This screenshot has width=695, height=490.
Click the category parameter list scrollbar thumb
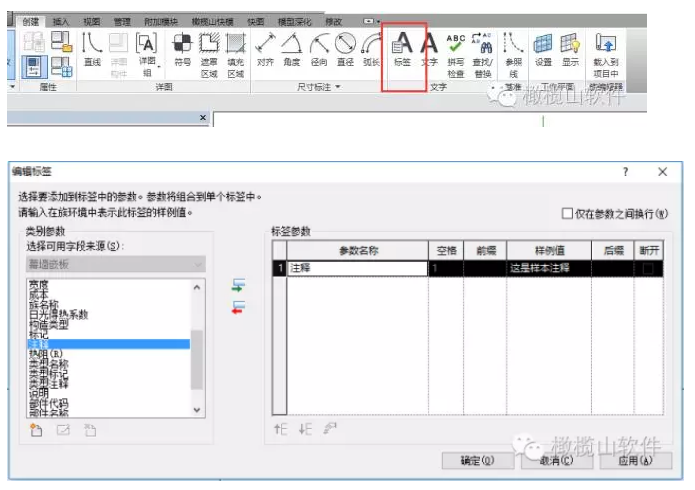pos(197,360)
